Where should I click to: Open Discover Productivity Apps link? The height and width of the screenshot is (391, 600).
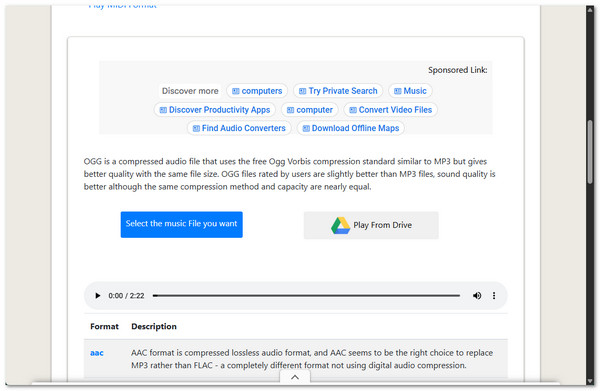click(215, 110)
